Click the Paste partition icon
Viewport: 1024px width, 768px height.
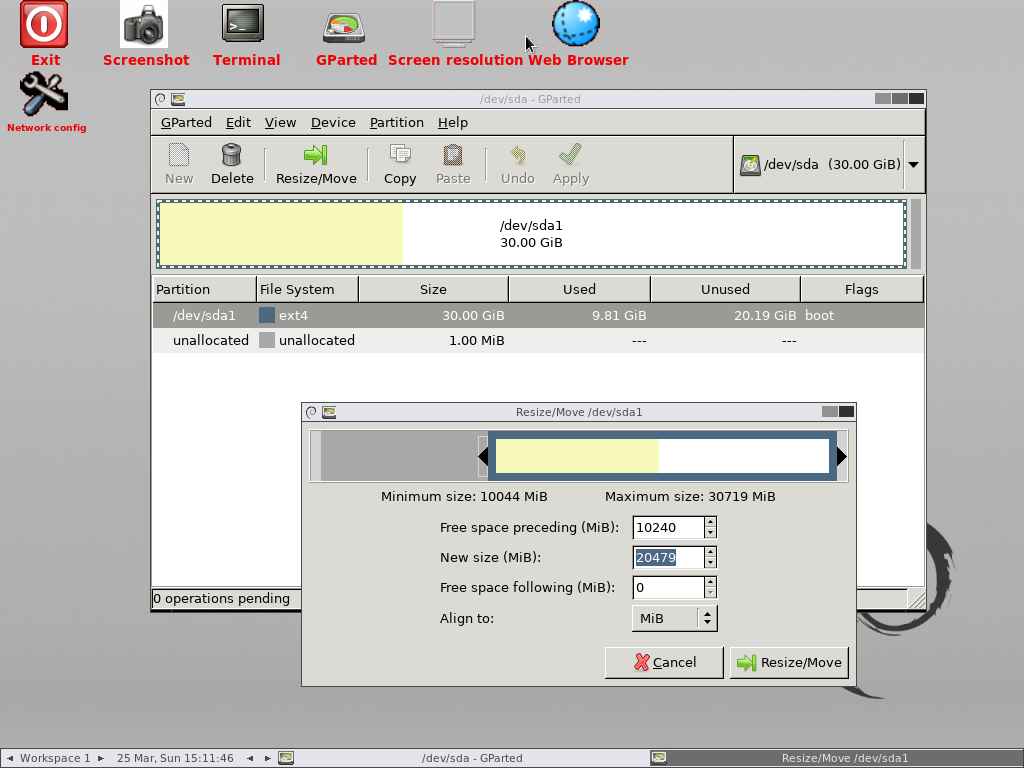(452, 163)
